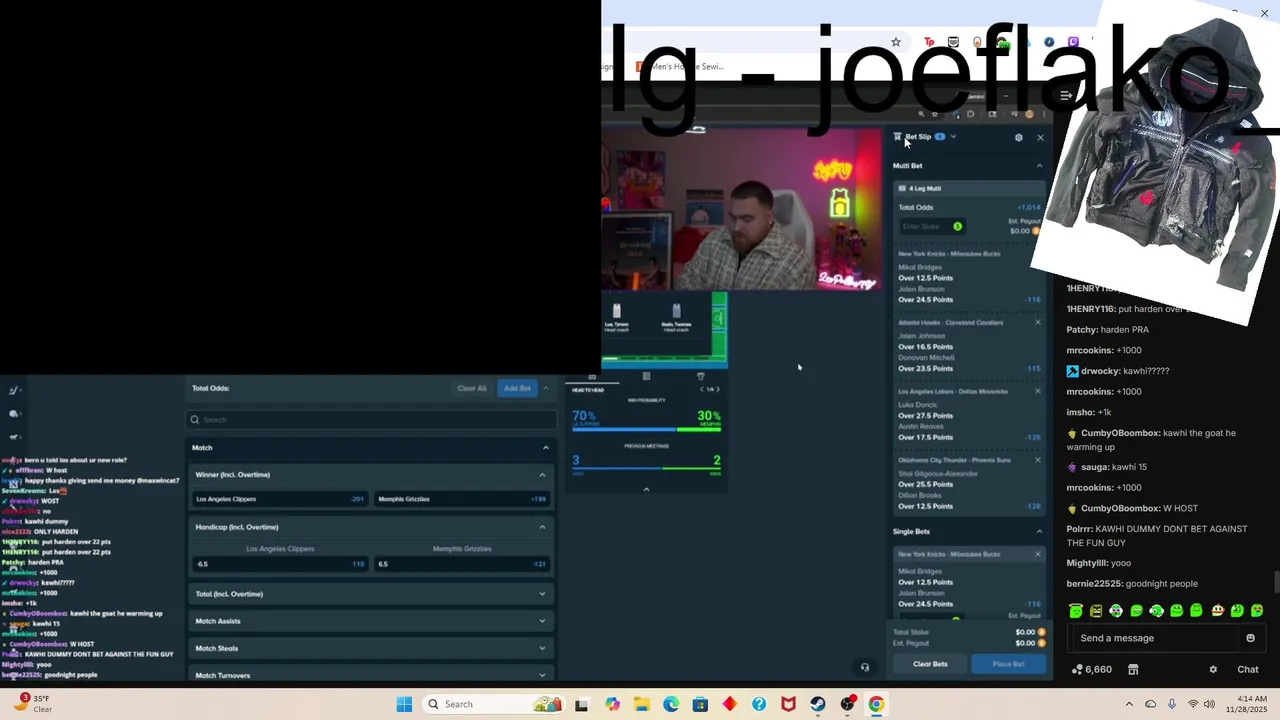1280x720 pixels.
Task: Open the chat emote picker
Action: pos(1250,638)
